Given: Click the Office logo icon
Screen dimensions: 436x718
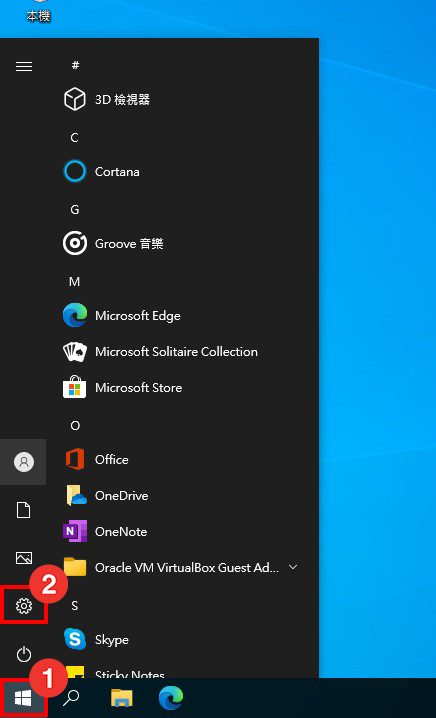Looking at the screenshot, I should tap(75, 459).
